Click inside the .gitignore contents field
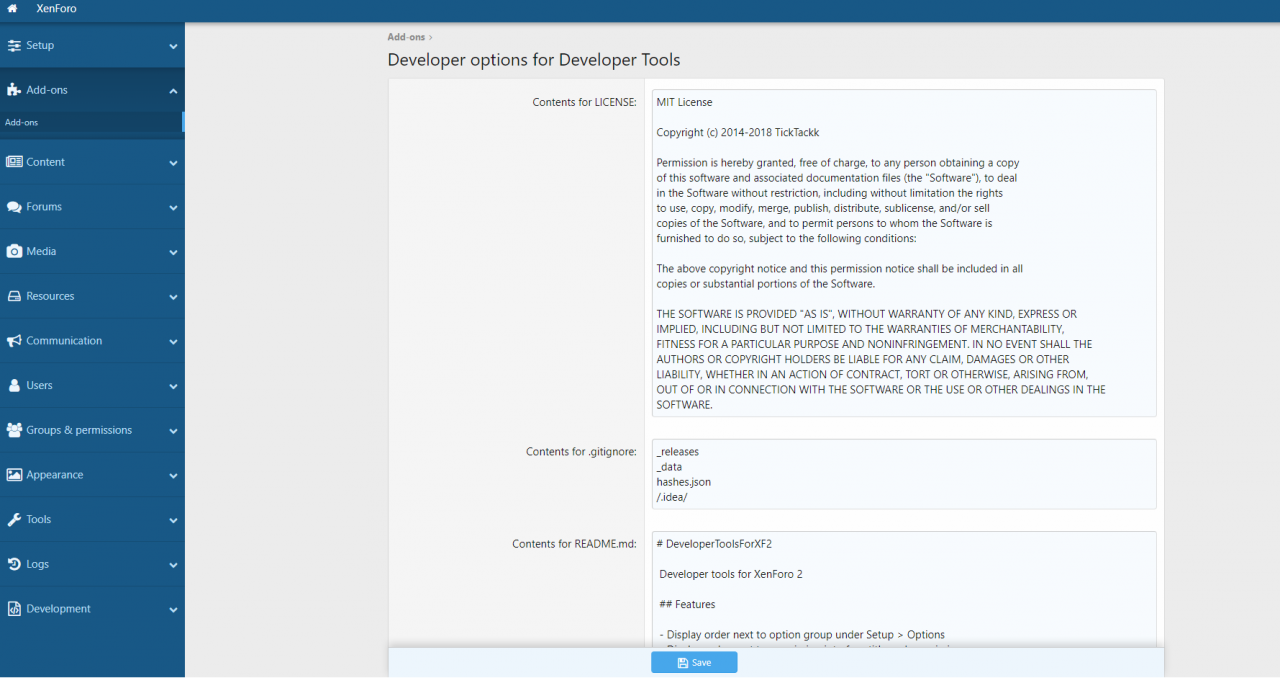This screenshot has height=678, width=1280. tap(904, 474)
